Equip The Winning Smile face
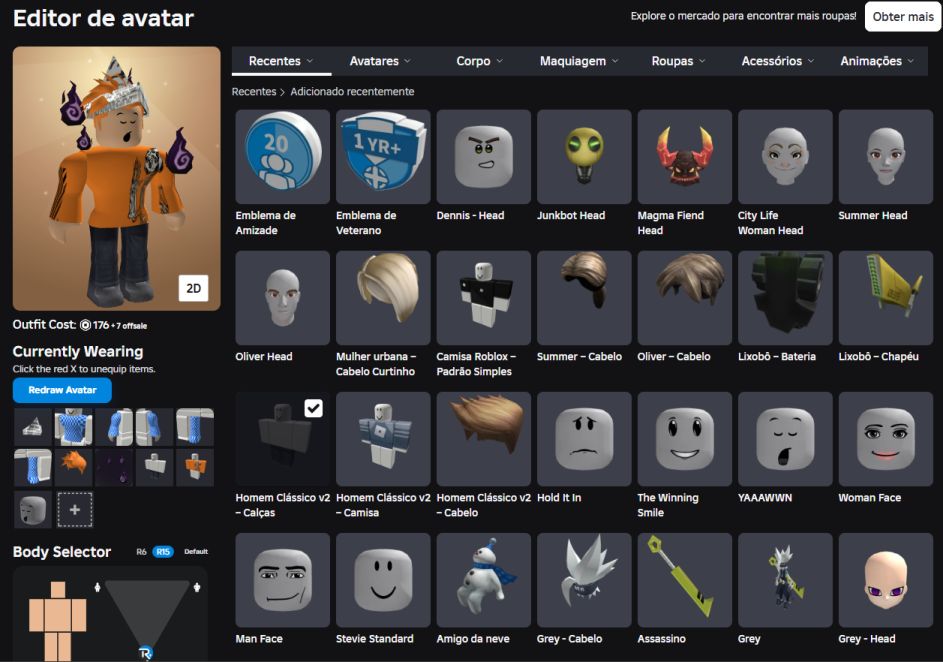 [684, 439]
